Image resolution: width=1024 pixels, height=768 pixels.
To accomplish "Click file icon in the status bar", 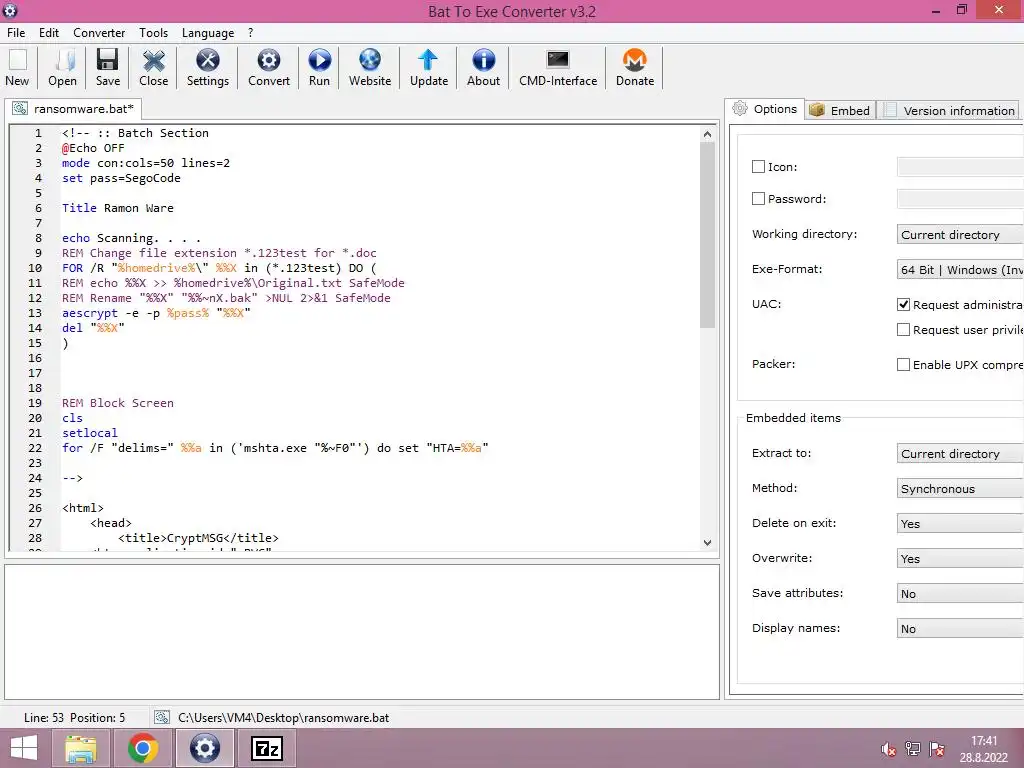I will pos(162,717).
